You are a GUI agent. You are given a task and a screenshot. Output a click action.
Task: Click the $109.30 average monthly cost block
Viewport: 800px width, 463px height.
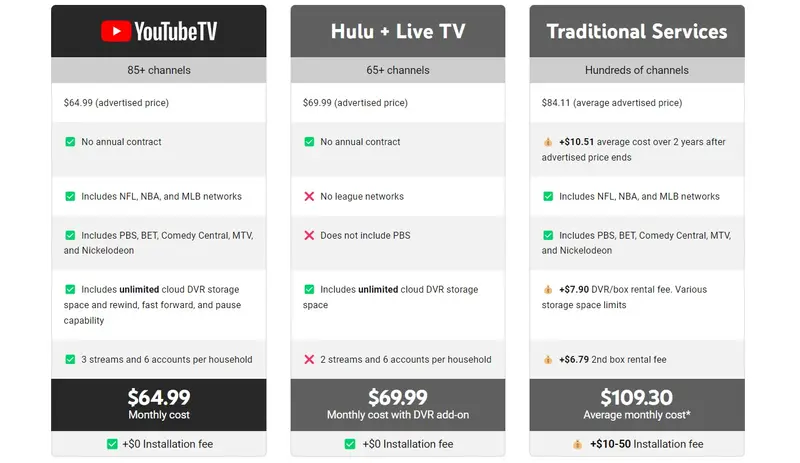pos(637,404)
